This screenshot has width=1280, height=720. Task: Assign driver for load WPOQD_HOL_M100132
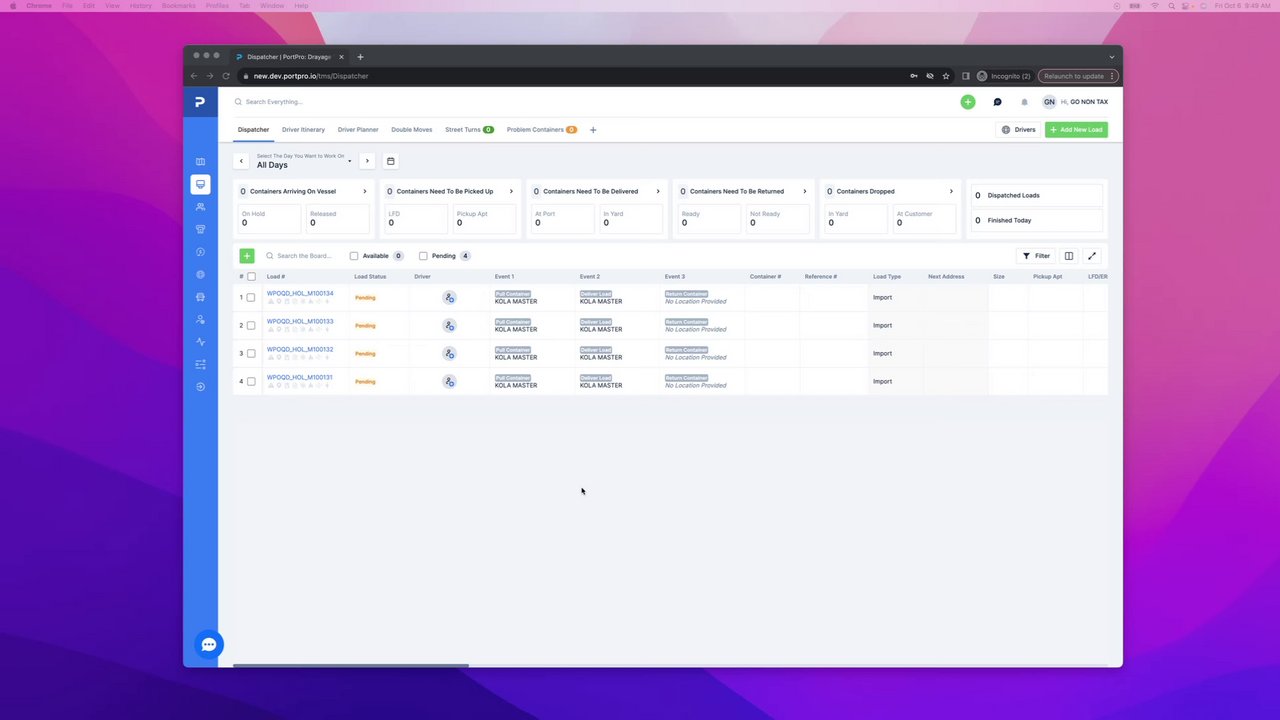(449, 353)
